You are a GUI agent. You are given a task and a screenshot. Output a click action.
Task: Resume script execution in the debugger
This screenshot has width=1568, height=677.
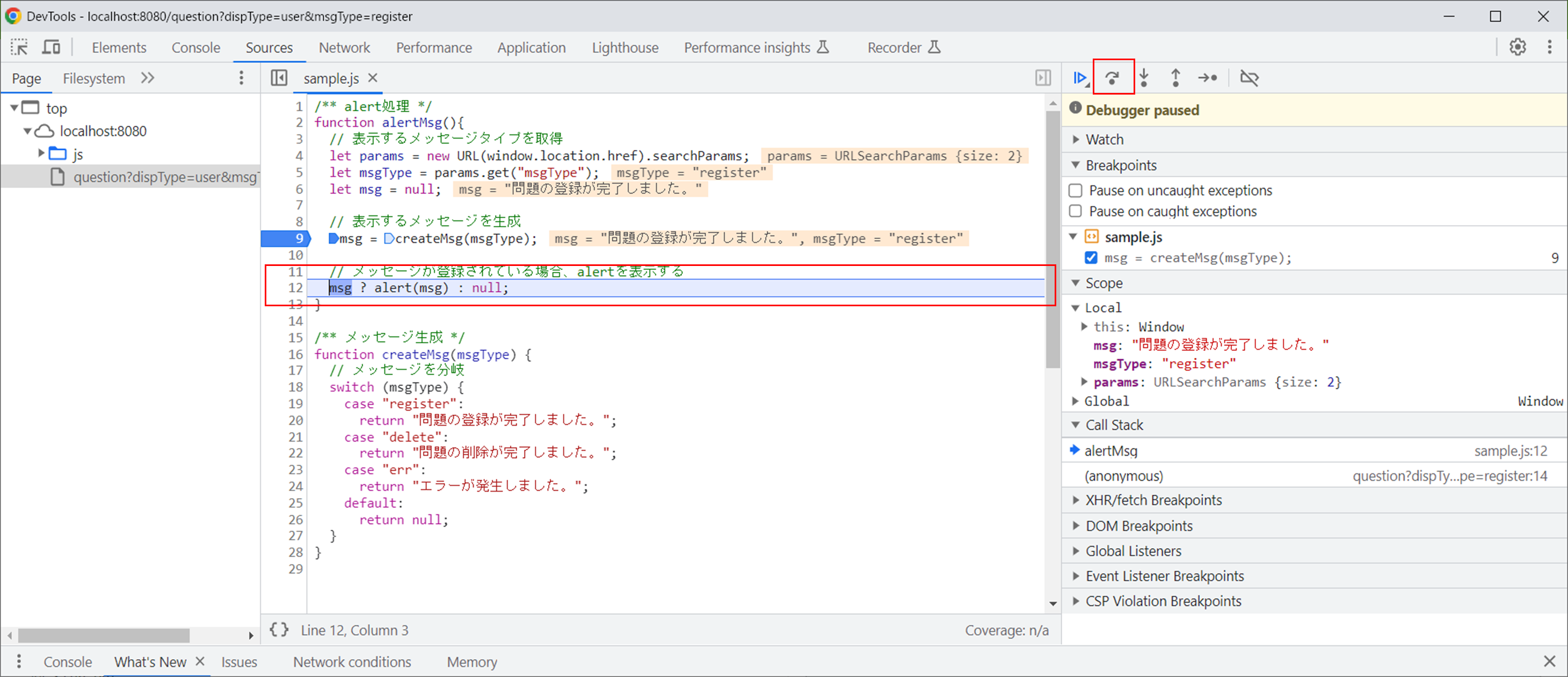(x=1080, y=77)
